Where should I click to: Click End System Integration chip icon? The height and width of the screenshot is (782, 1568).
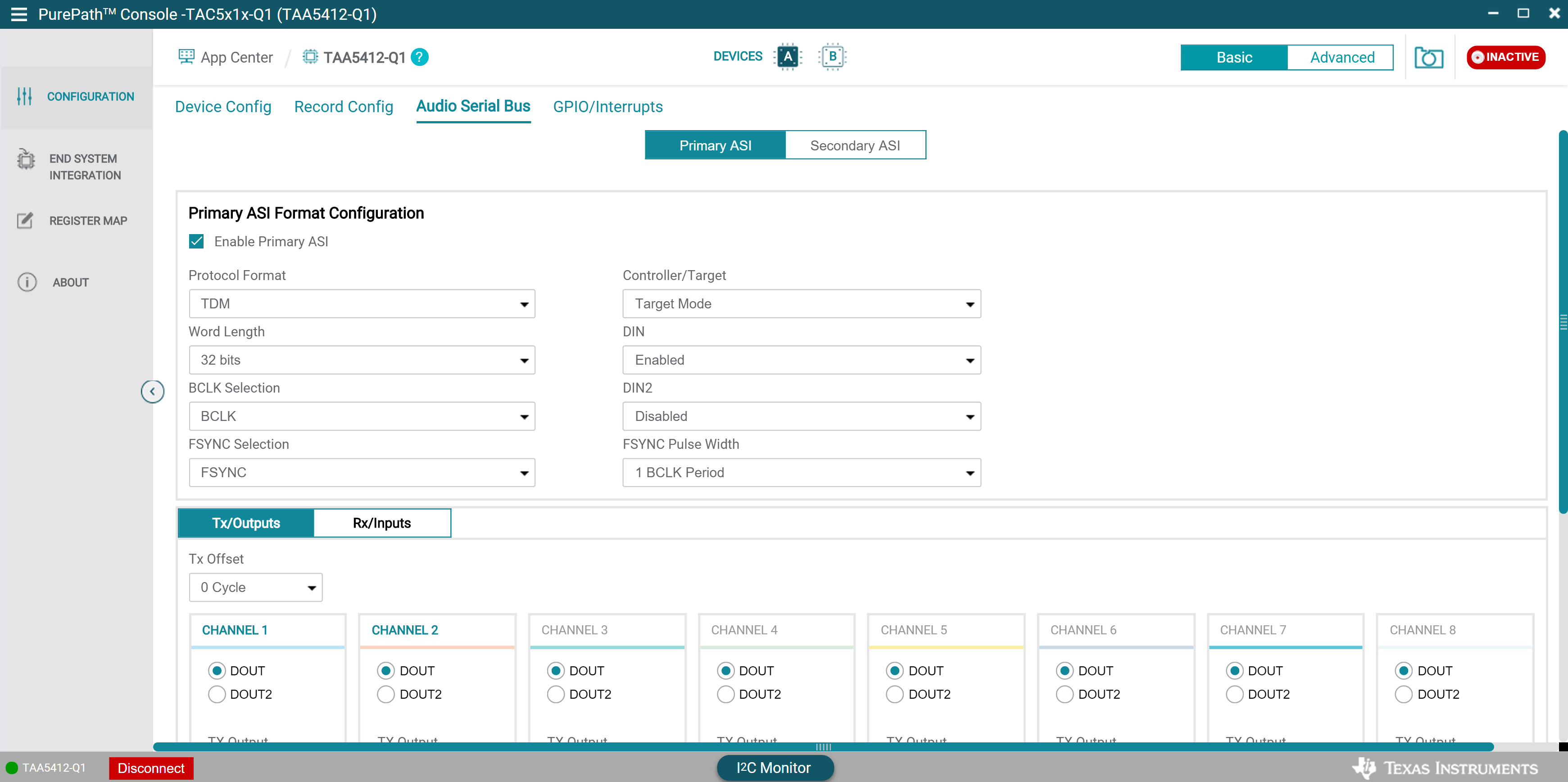(26, 159)
